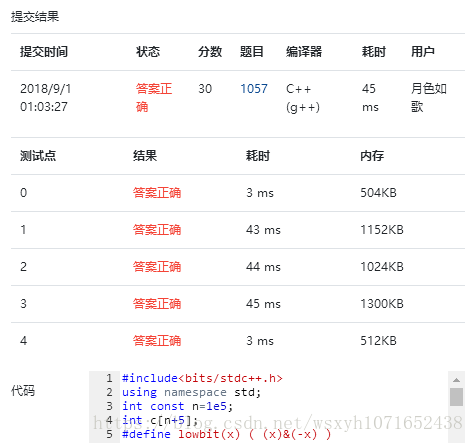
Task: Click the total time 45 ms in top row
Action: 370,98
